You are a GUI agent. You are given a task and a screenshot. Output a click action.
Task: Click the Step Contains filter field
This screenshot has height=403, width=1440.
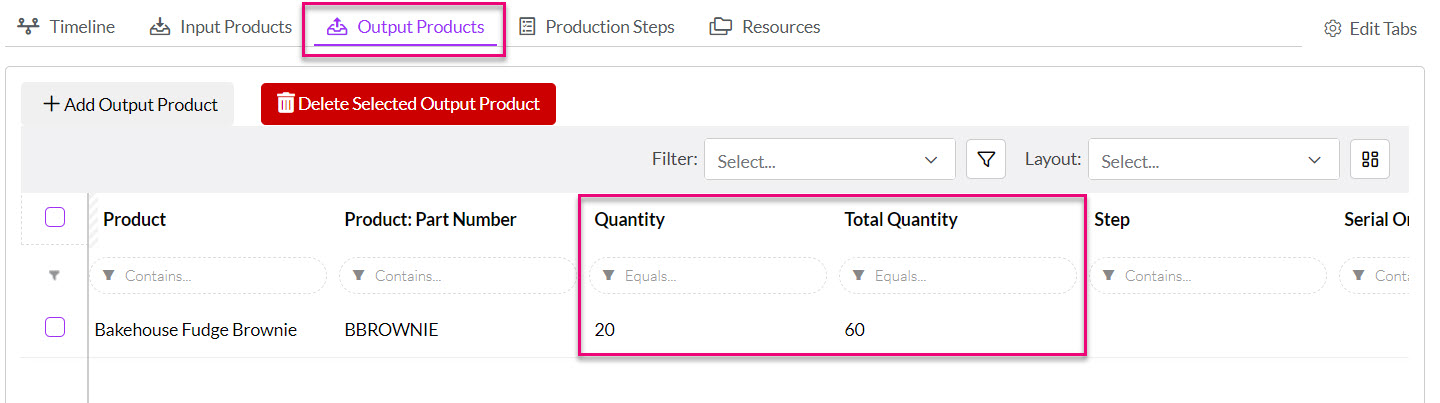(1208, 275)
